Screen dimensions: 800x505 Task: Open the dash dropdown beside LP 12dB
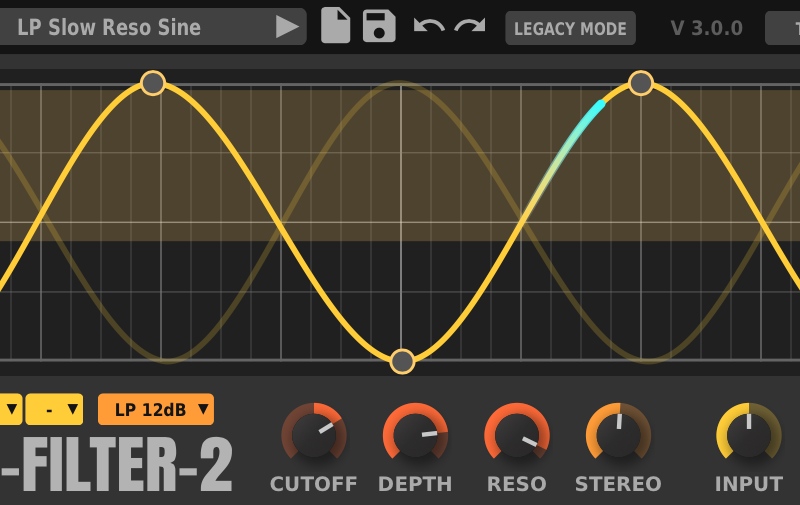point(55,409)
